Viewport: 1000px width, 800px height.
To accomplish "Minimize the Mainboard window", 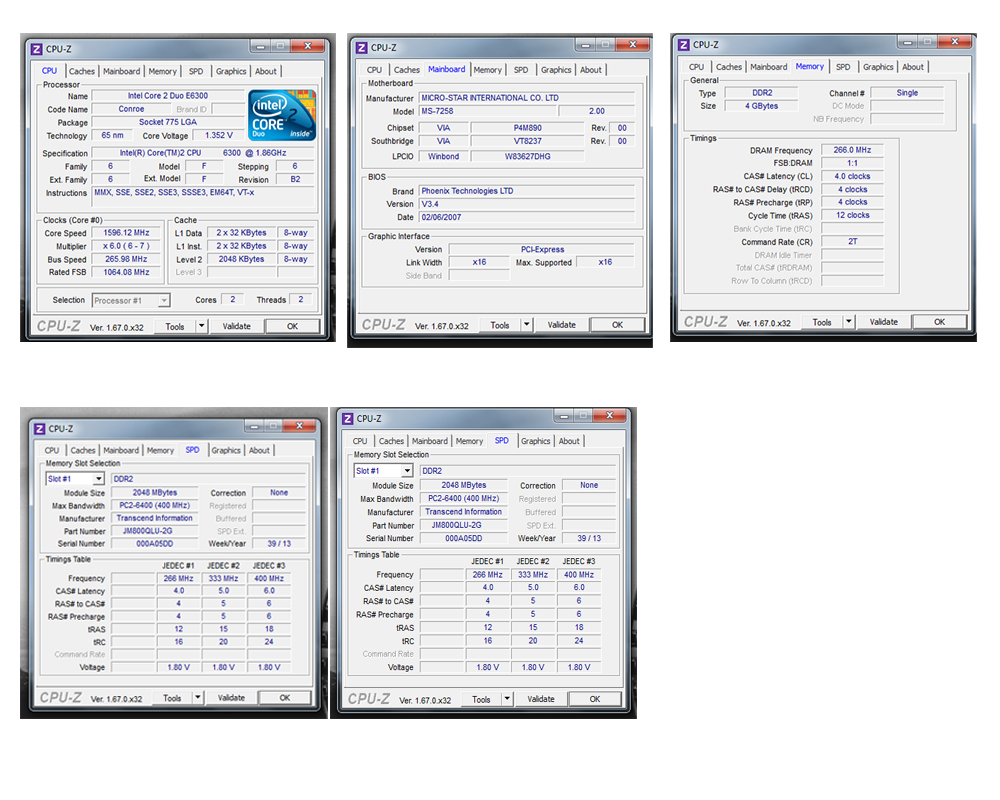I will pos(584,45).
